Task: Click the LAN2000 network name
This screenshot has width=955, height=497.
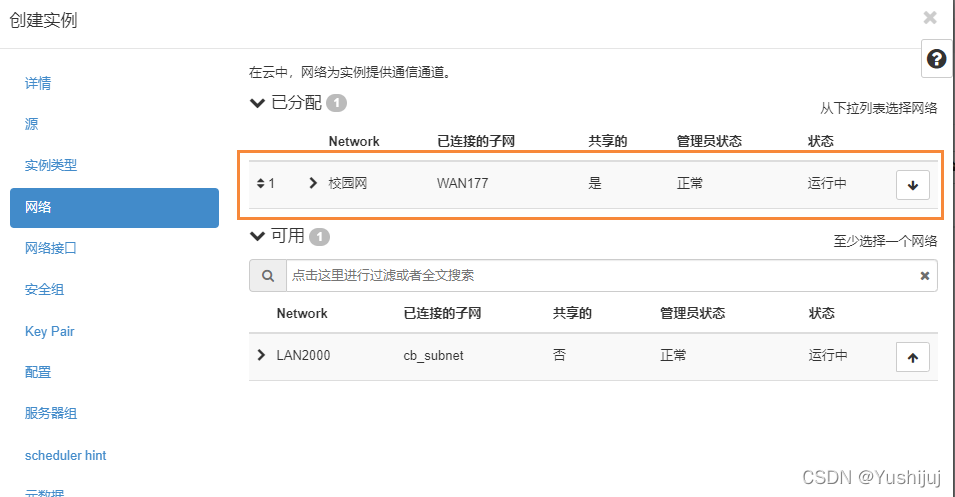Action: coord(303,355)
